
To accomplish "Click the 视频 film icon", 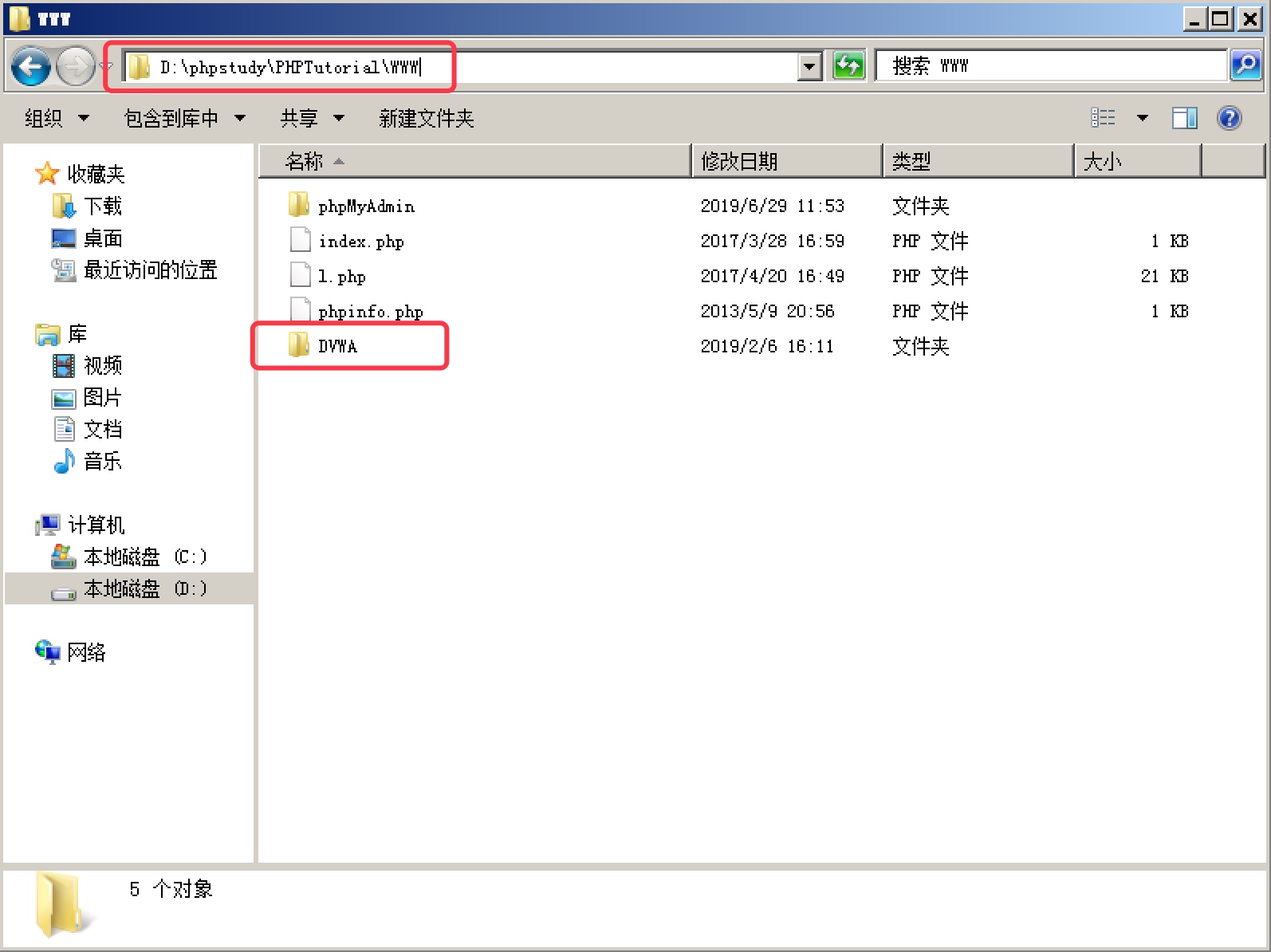I will (x=64, y=366).
